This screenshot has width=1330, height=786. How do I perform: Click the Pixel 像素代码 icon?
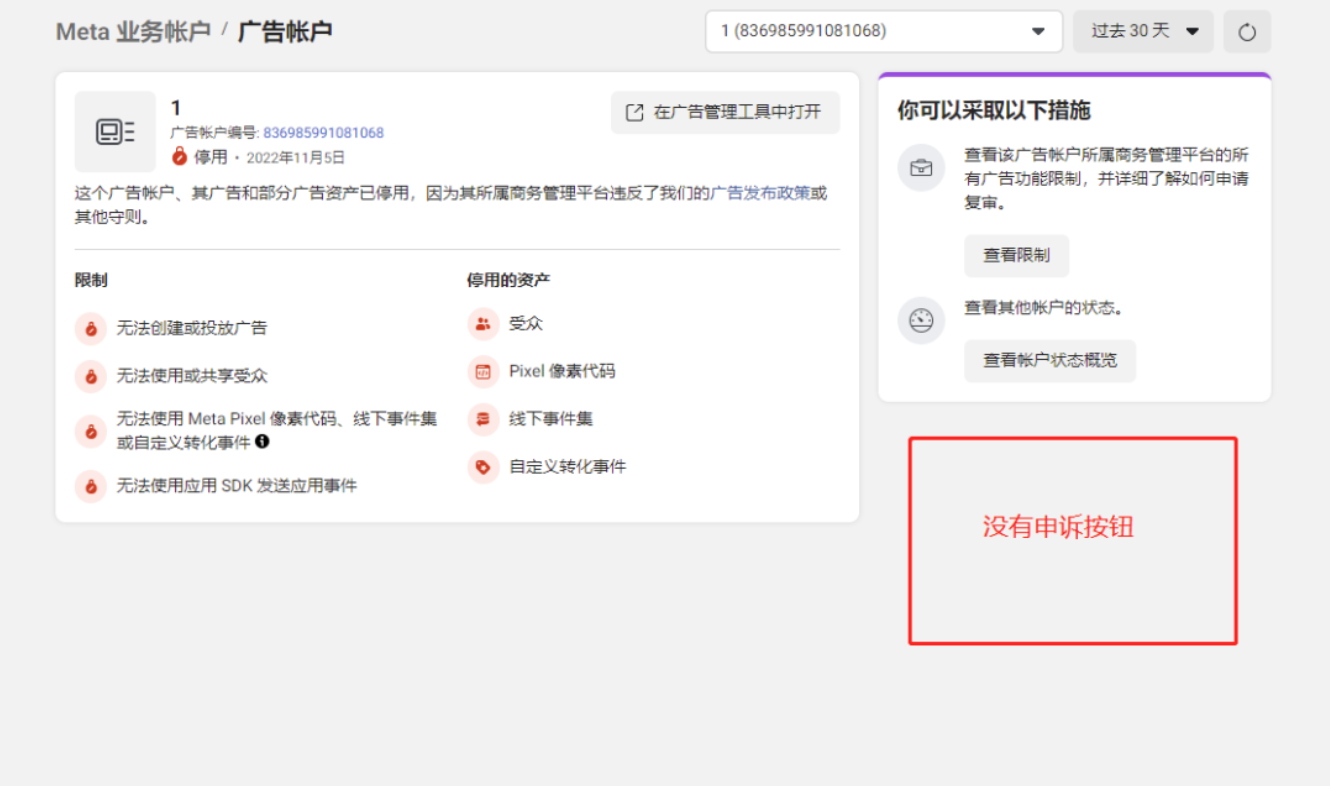(483, 372)
